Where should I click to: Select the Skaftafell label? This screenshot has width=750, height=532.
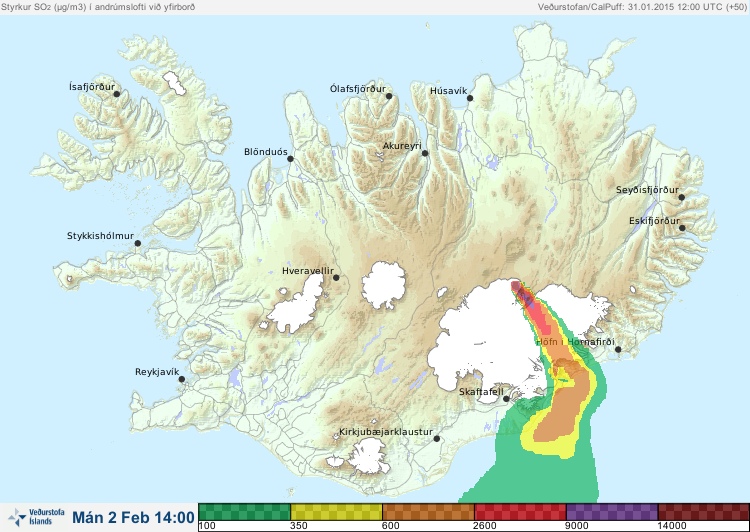click(x=481, y=392)
